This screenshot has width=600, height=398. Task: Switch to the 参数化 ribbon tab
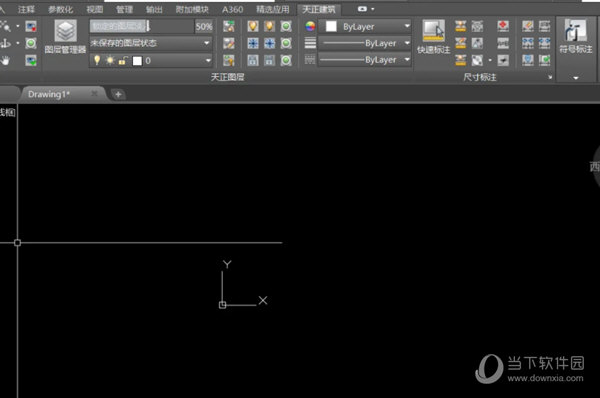pos(60,9)
